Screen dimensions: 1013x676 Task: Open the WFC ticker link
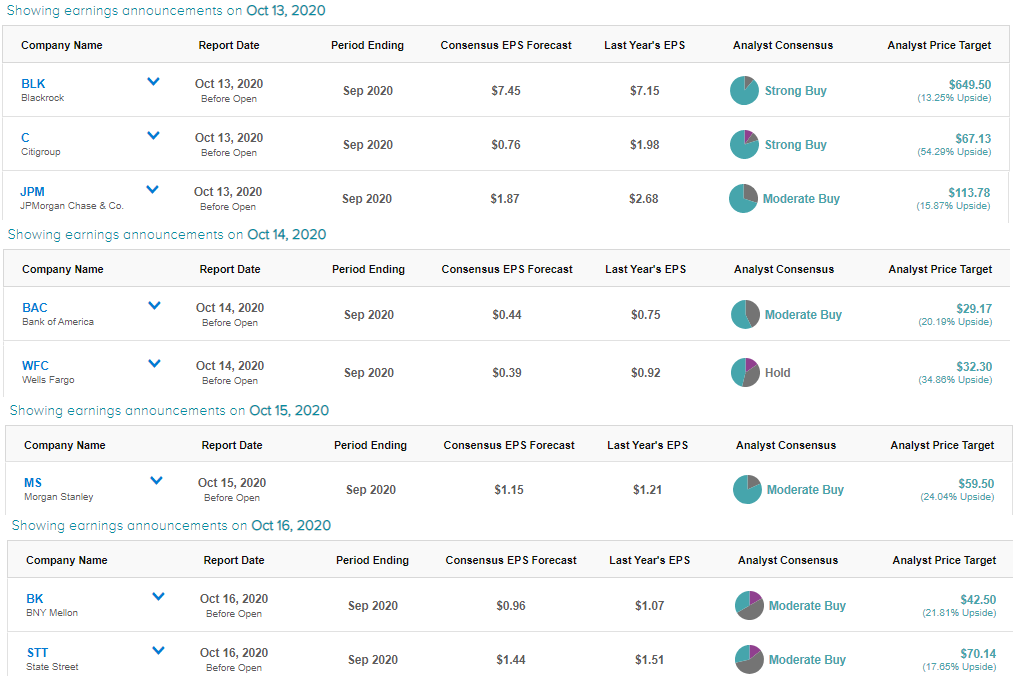click(36, 366)
